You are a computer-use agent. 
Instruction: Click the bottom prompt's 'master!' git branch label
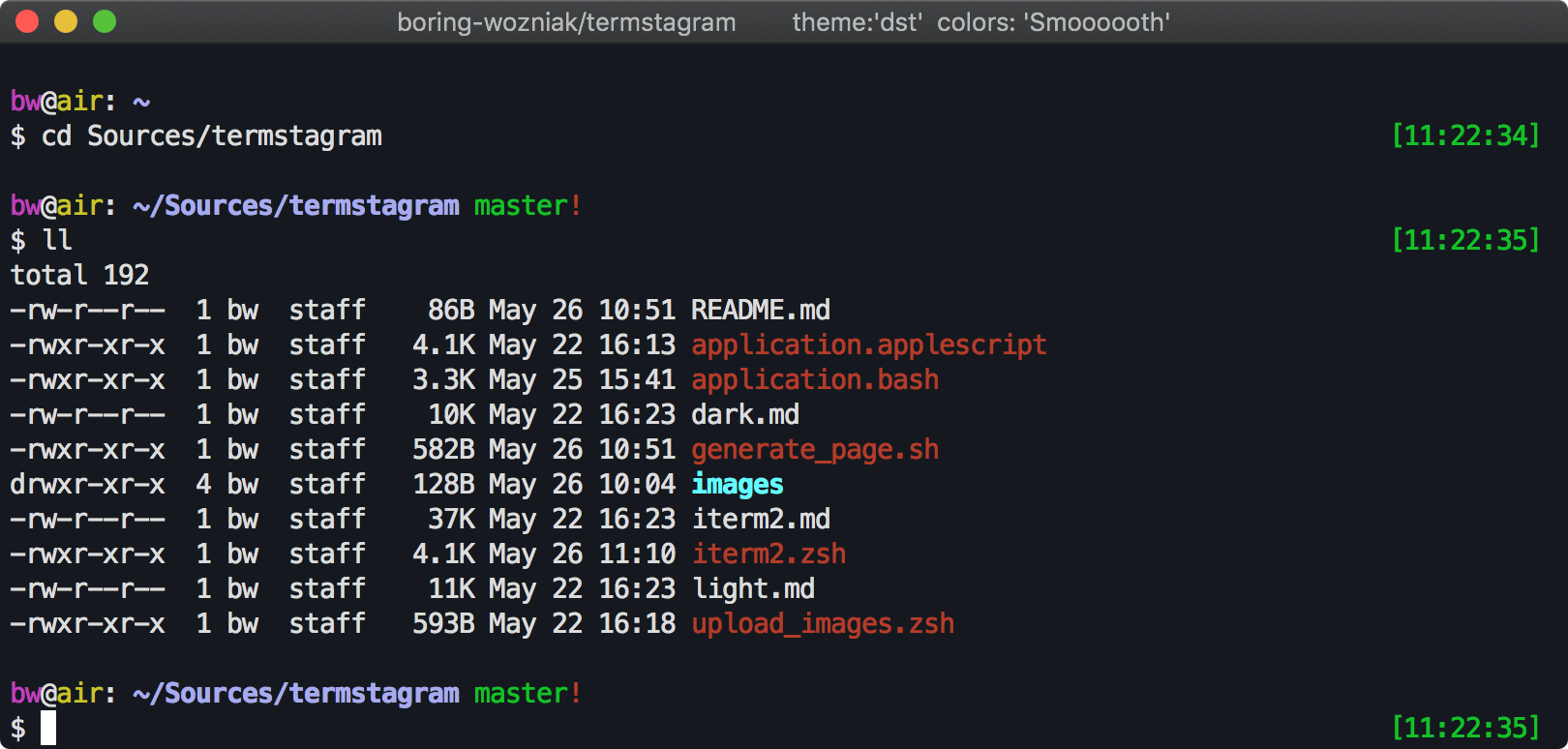[x=527, y=693]
